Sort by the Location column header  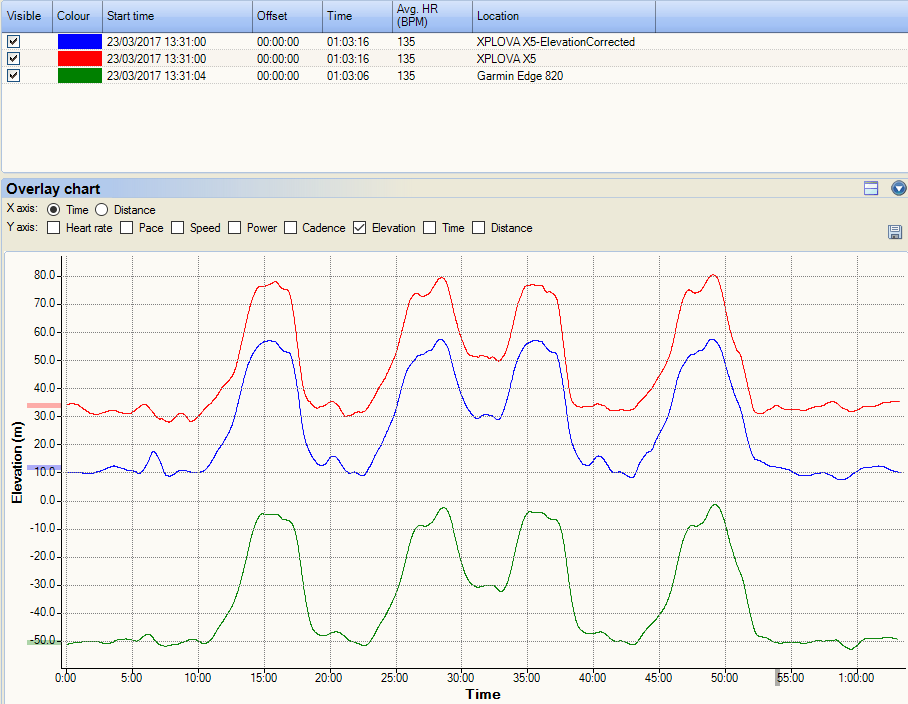coord(563,16)
